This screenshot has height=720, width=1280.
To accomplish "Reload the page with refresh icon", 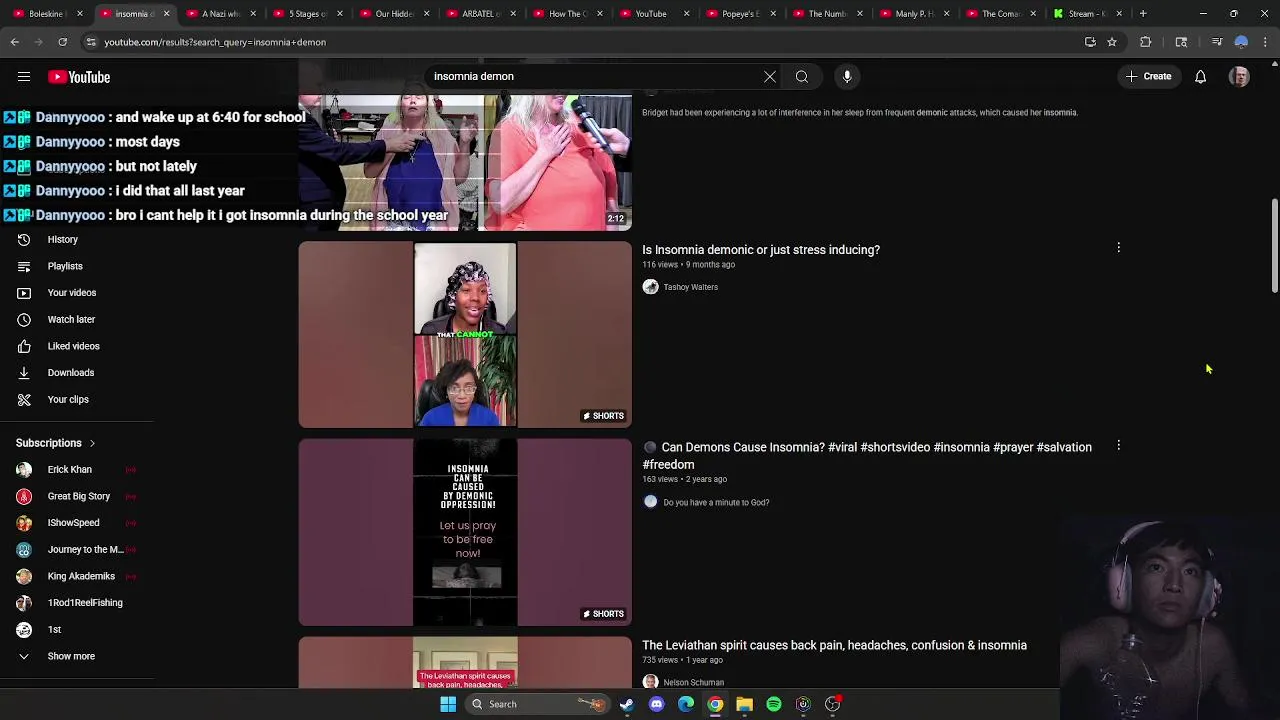I will coord(62,42).
